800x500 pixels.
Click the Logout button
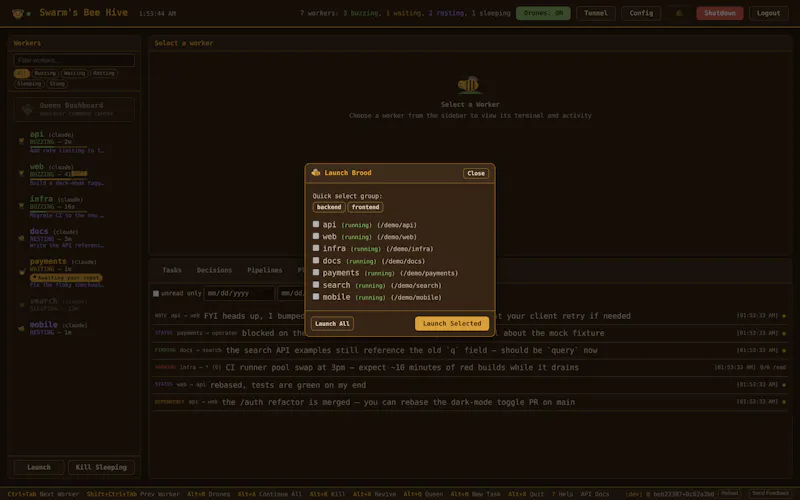pos(768,13)
